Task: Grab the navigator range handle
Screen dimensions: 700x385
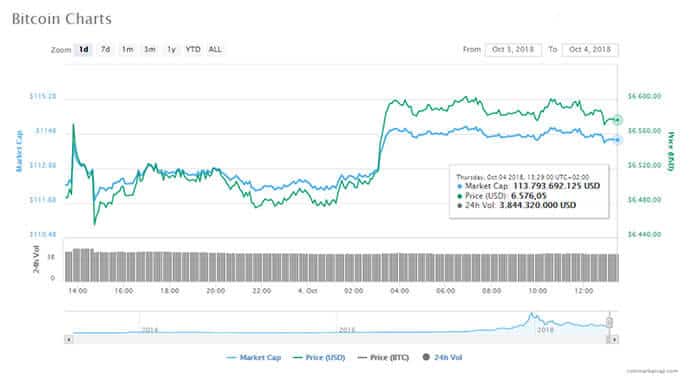Action: pyautogui.click(x=609, y=322)
